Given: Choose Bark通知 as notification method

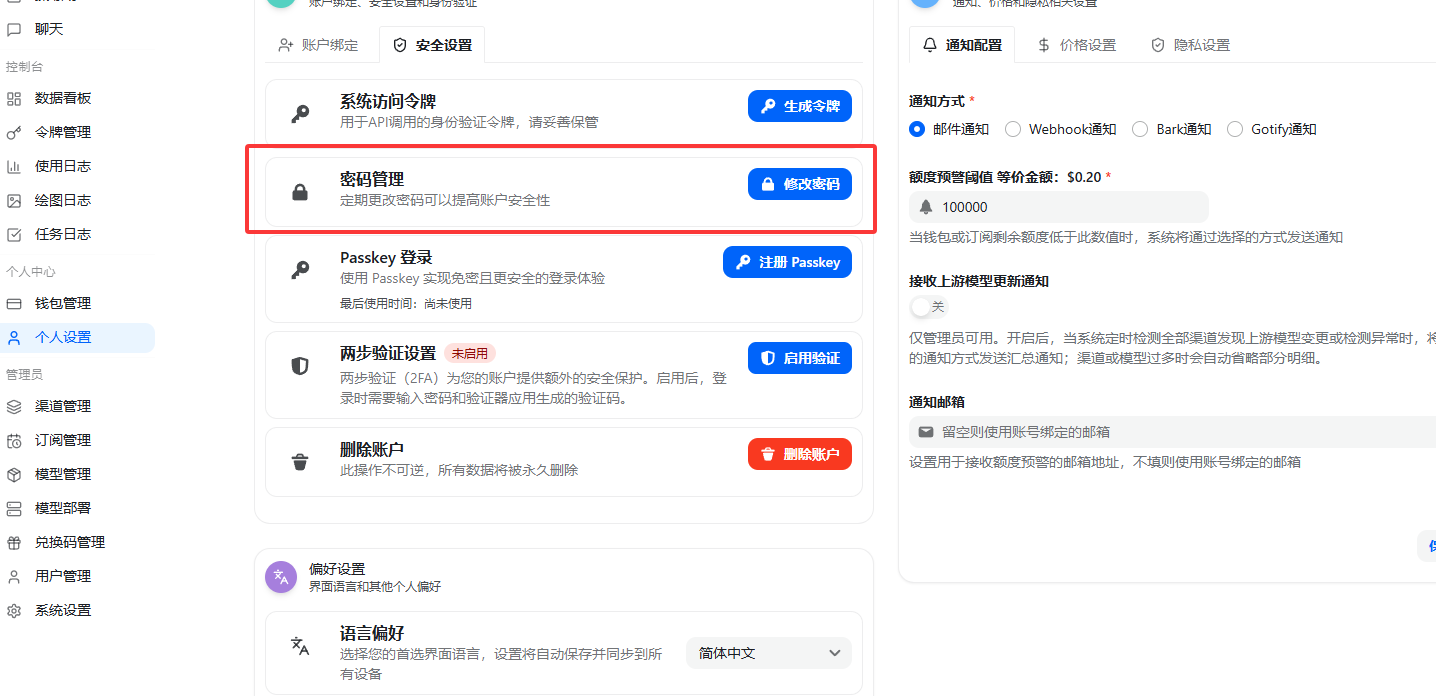Looking at the screenshot, I should click(1140, 129).
